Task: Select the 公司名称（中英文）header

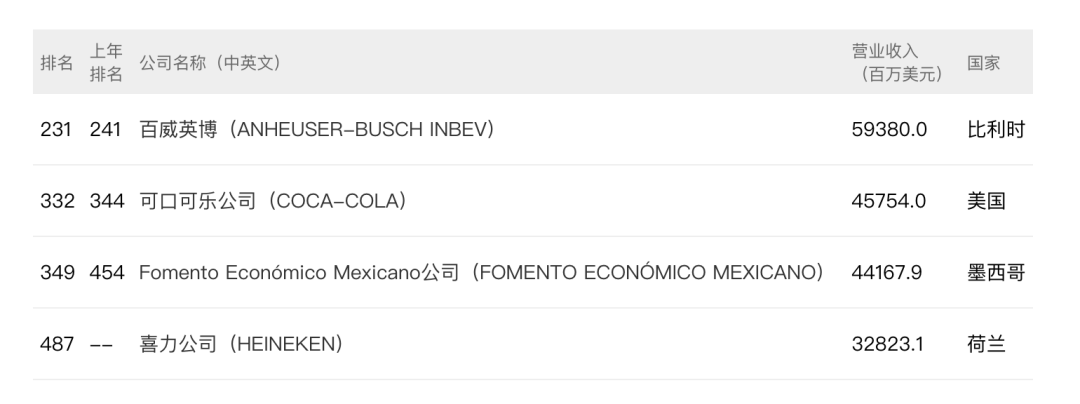Action: click(210, 63)
